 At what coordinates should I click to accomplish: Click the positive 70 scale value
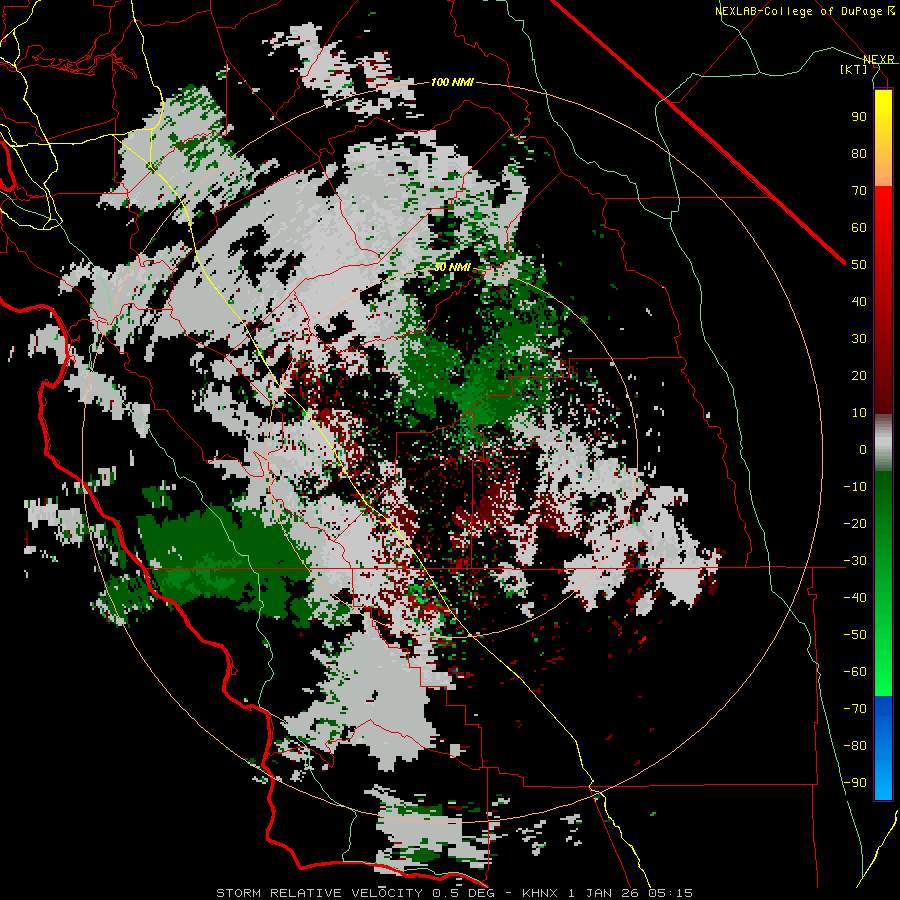point(859,191)
